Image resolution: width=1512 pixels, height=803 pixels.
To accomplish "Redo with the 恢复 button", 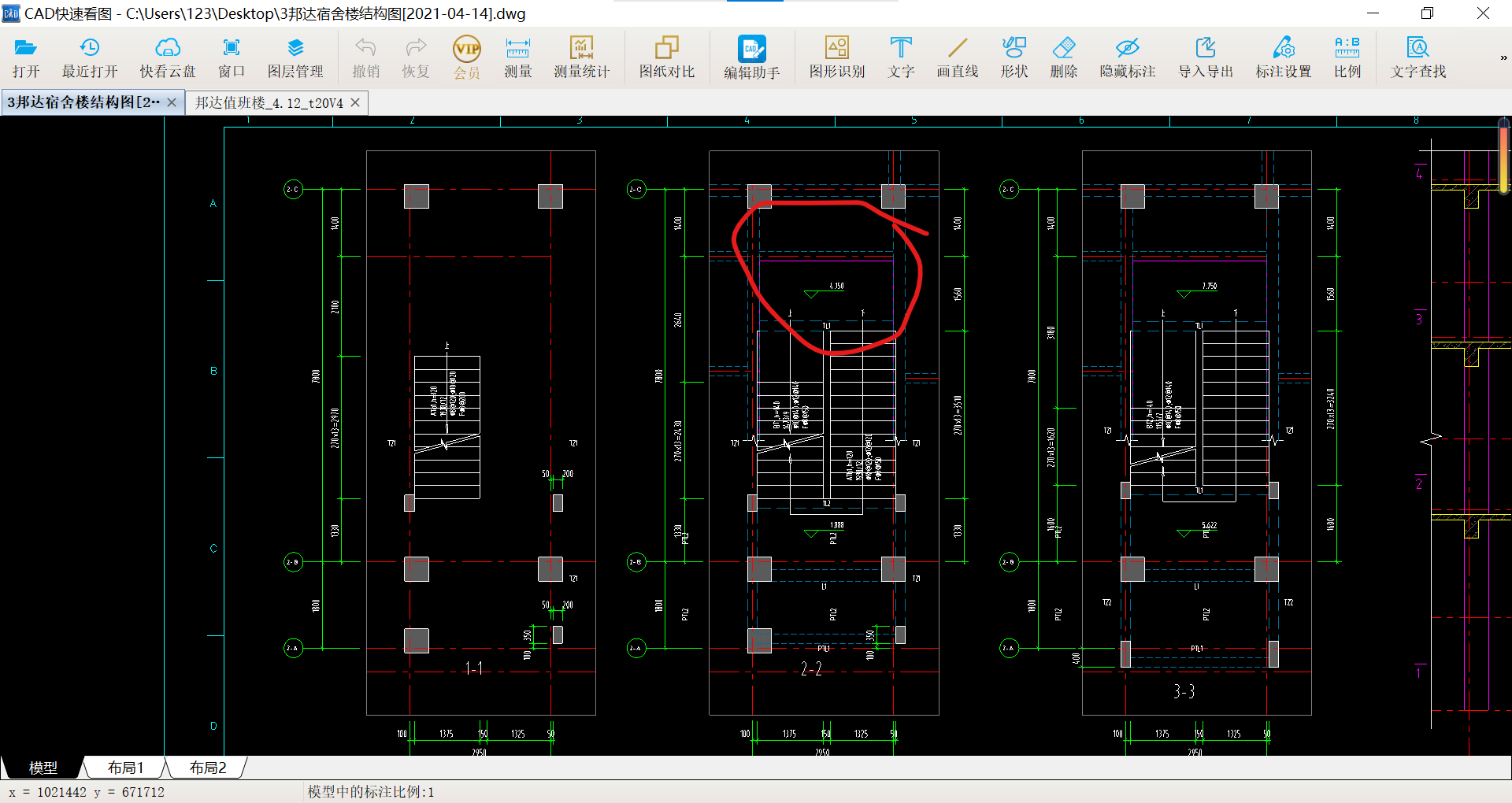I will coord(416,58).
